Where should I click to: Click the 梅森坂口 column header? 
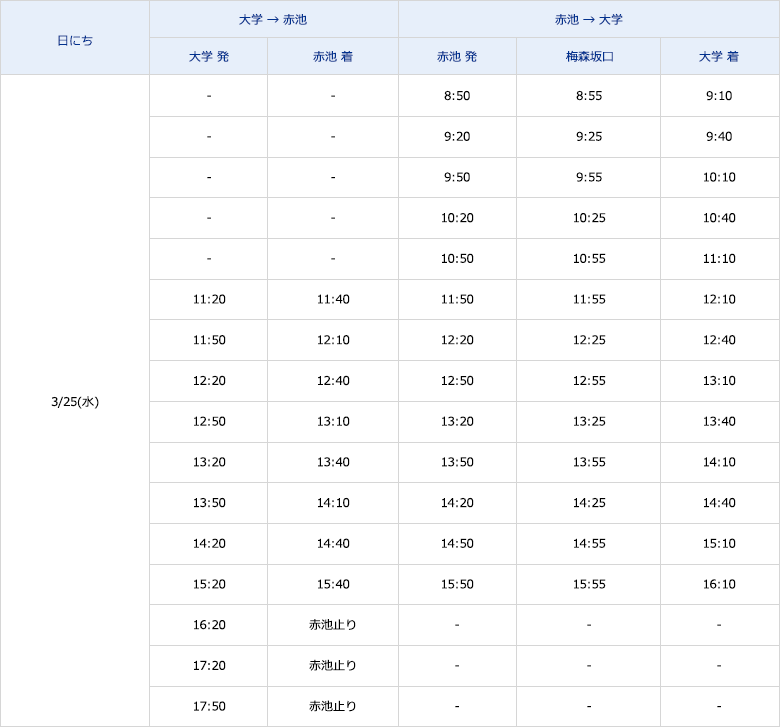[x=589, y=56]
